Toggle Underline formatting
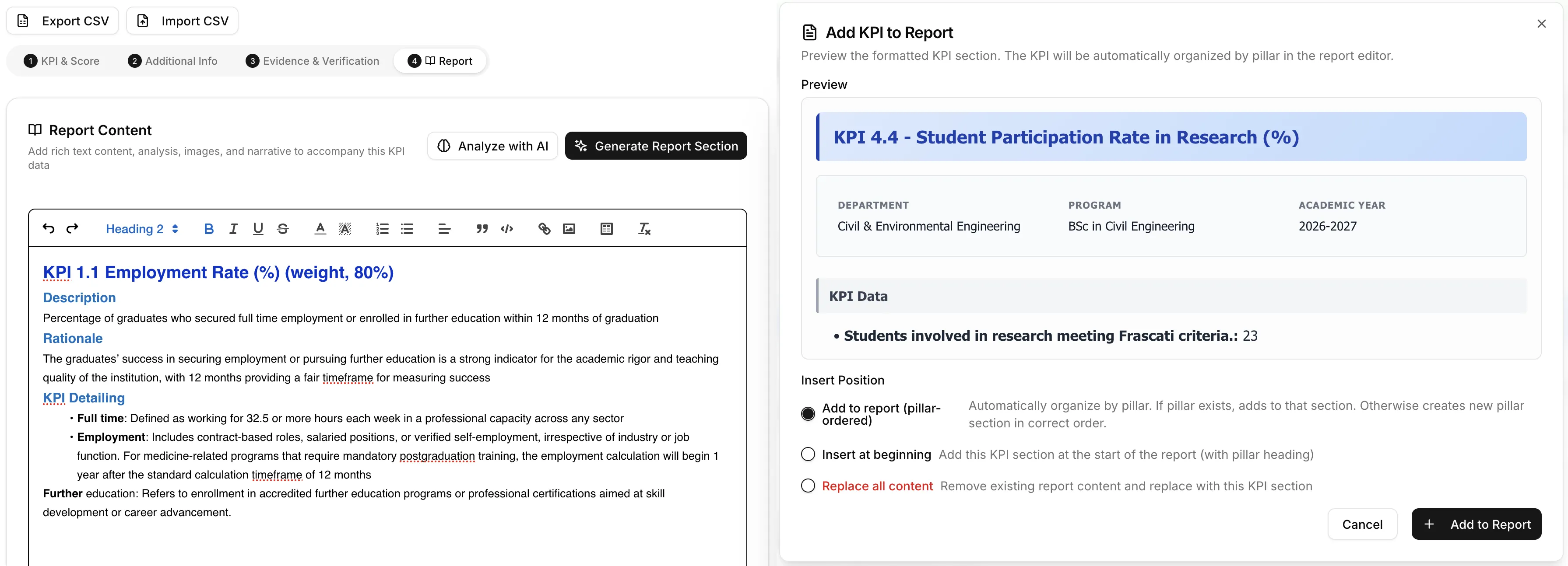The height and width of the screenshot is (566, 1568). coord(258,229)
